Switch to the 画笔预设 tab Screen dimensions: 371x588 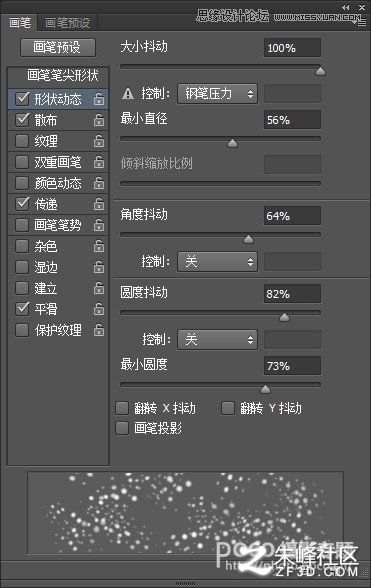pyautogui.click(x=68, y=23)
